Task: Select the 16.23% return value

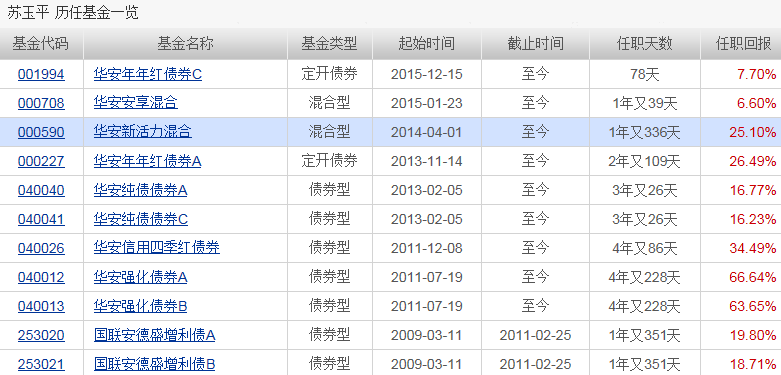Action: coord(753,219)
